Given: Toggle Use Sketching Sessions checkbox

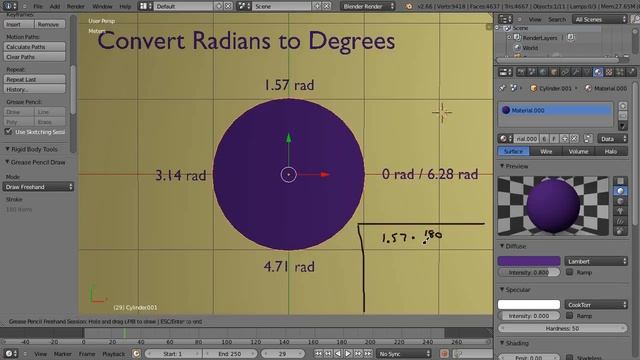Looking at the screenshot, I should tap(8, 131).
